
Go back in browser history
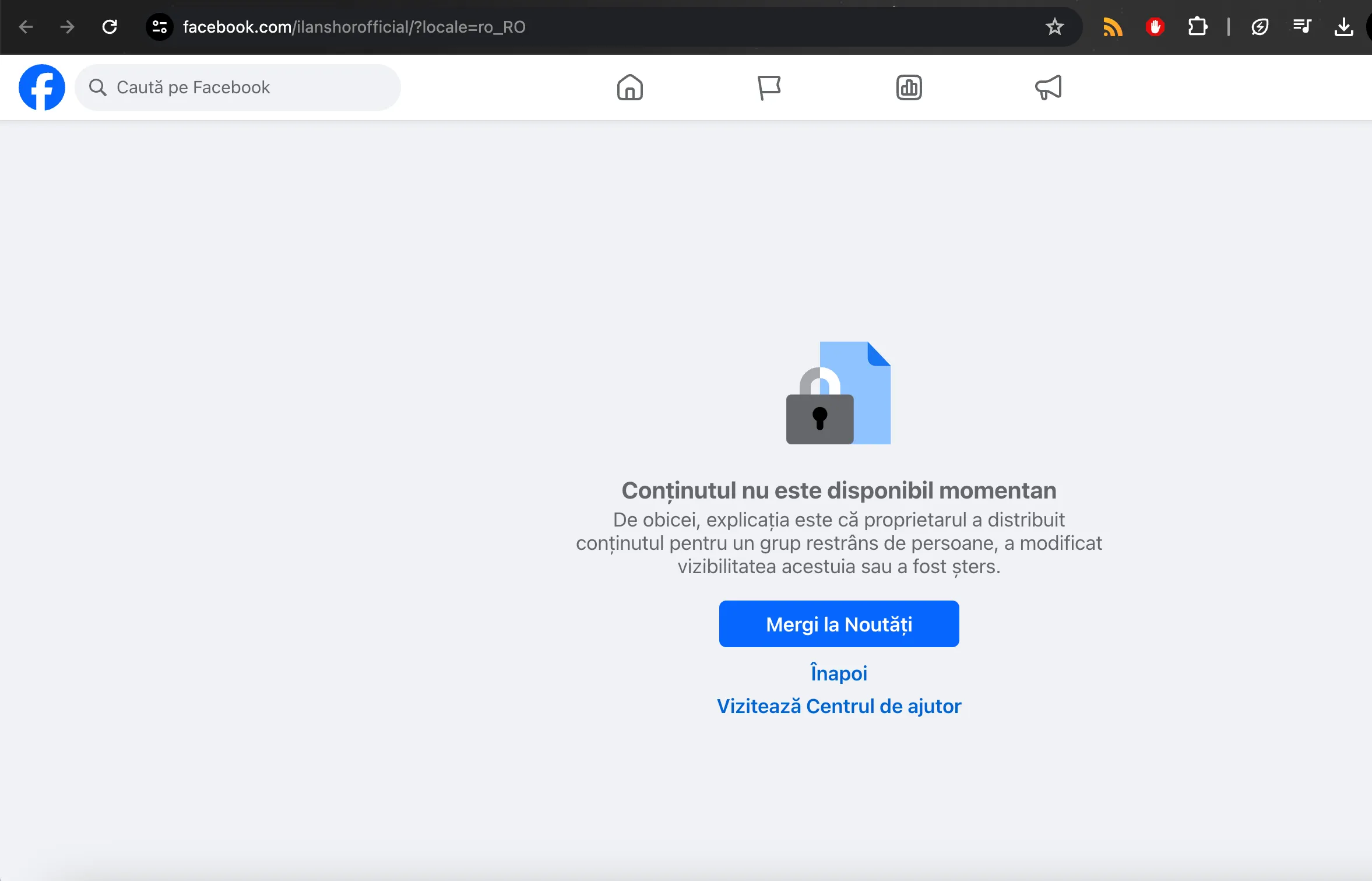26,27
